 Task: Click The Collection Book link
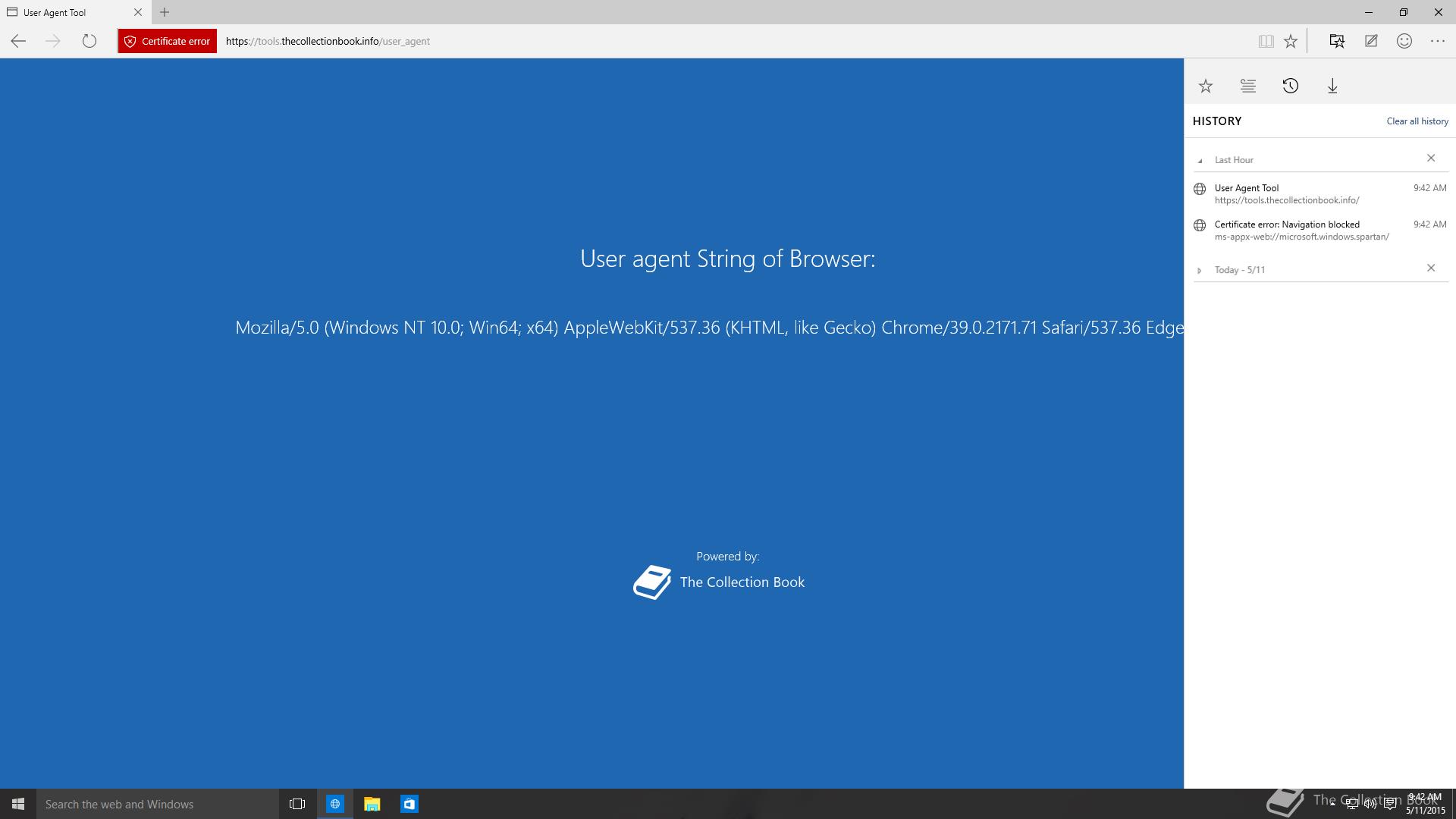pyautogui.click(x=742, y=582)
